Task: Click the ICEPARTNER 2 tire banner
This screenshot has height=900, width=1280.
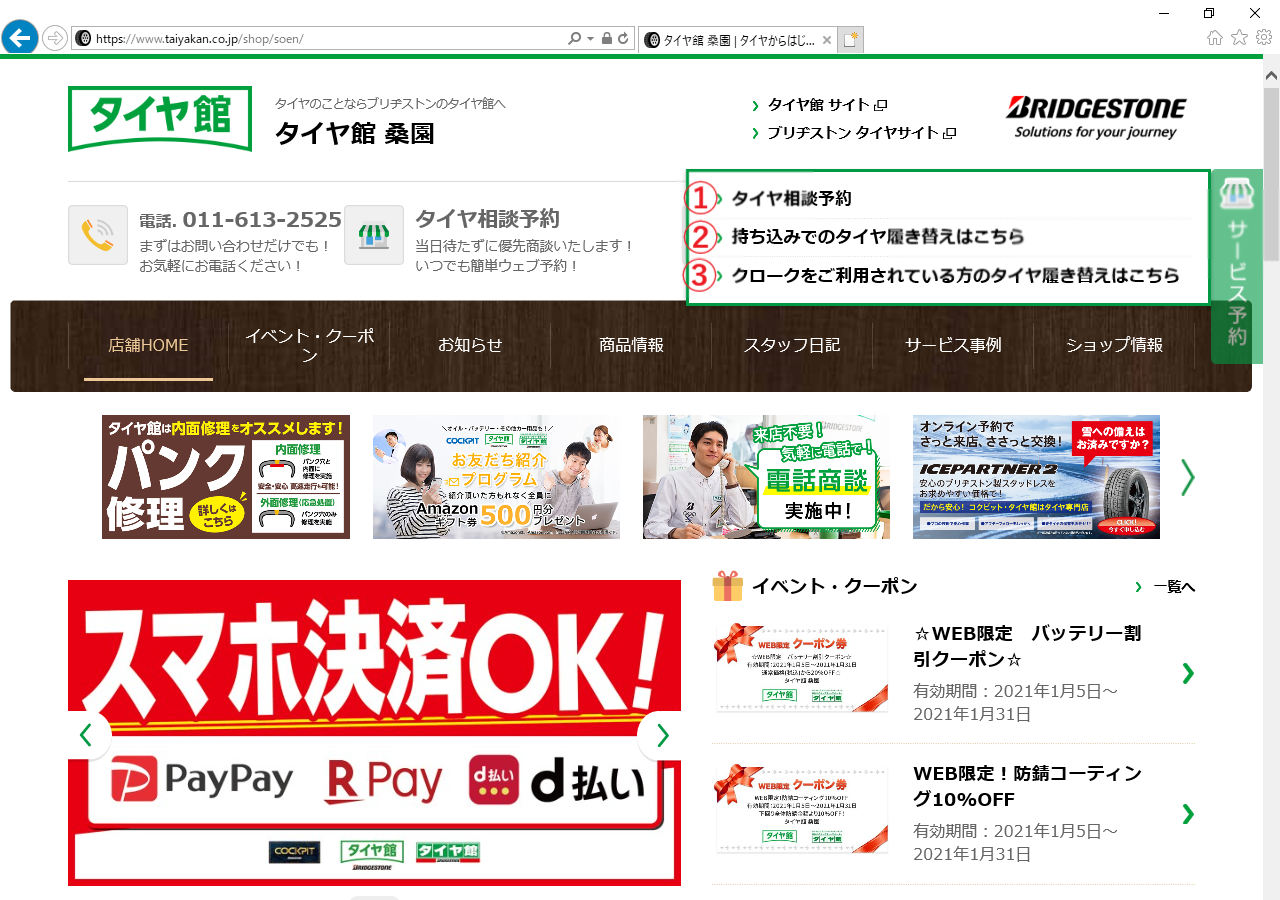Action: coord(1036,477)
